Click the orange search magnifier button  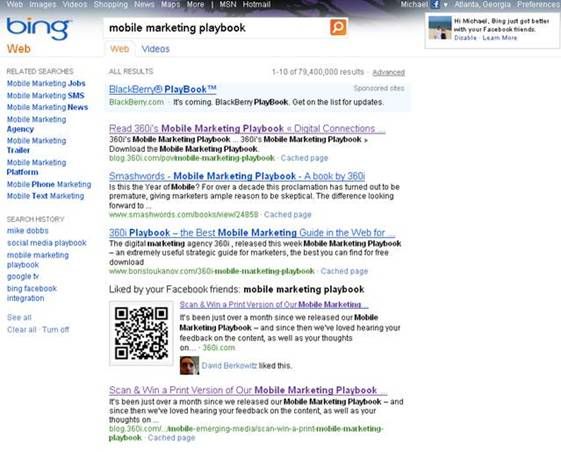point(338,27)
